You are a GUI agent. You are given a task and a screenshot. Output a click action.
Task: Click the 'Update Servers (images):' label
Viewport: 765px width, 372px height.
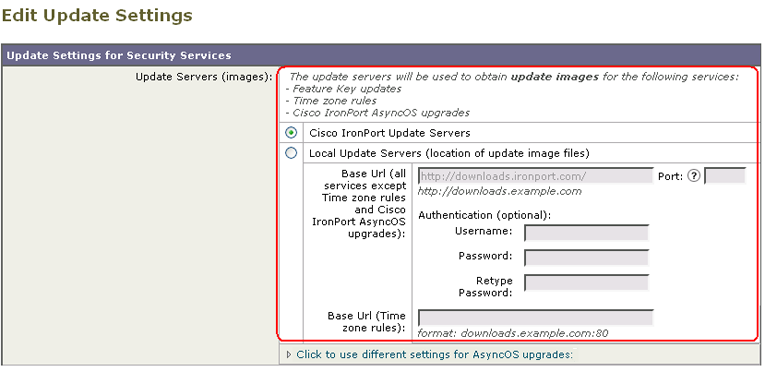tap(203, 77)
